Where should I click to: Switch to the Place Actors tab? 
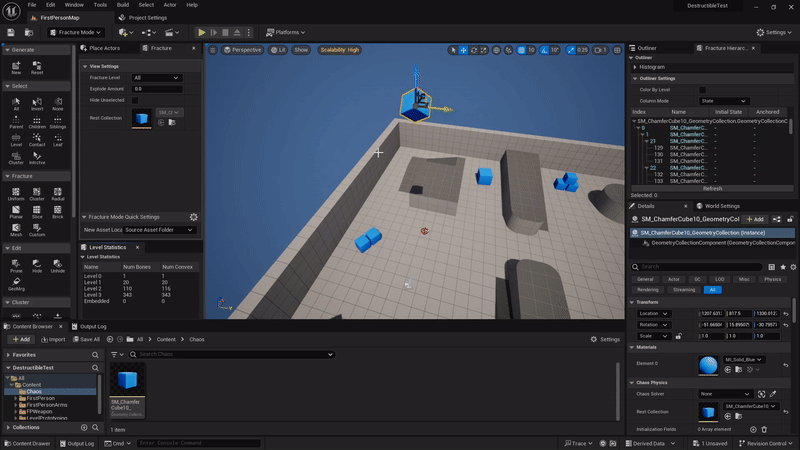click(101, 48)
